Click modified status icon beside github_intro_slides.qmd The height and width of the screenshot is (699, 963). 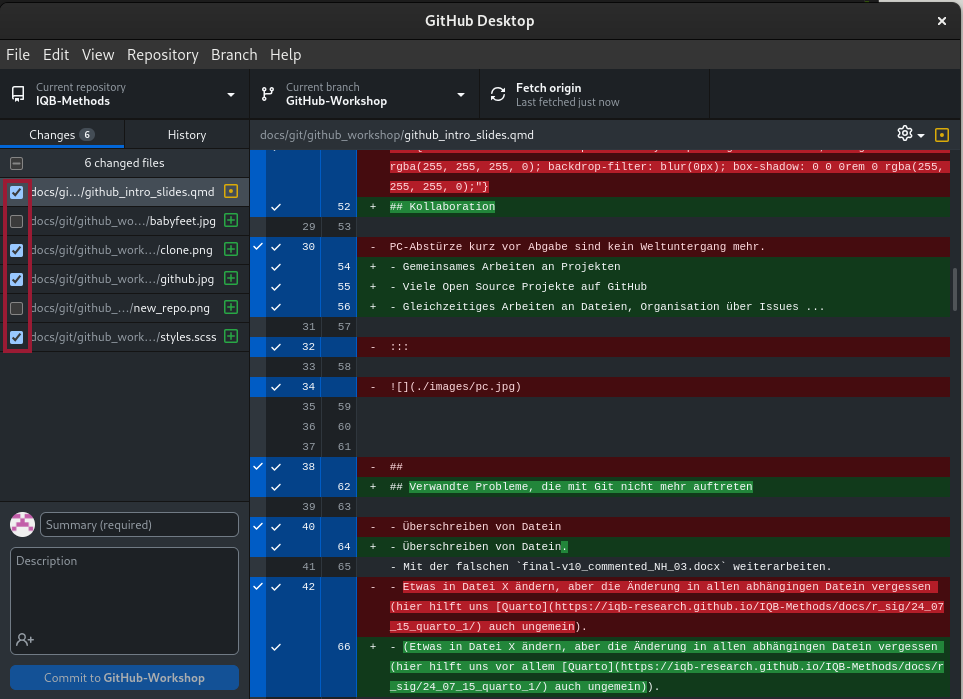click(x=231, y=192)
